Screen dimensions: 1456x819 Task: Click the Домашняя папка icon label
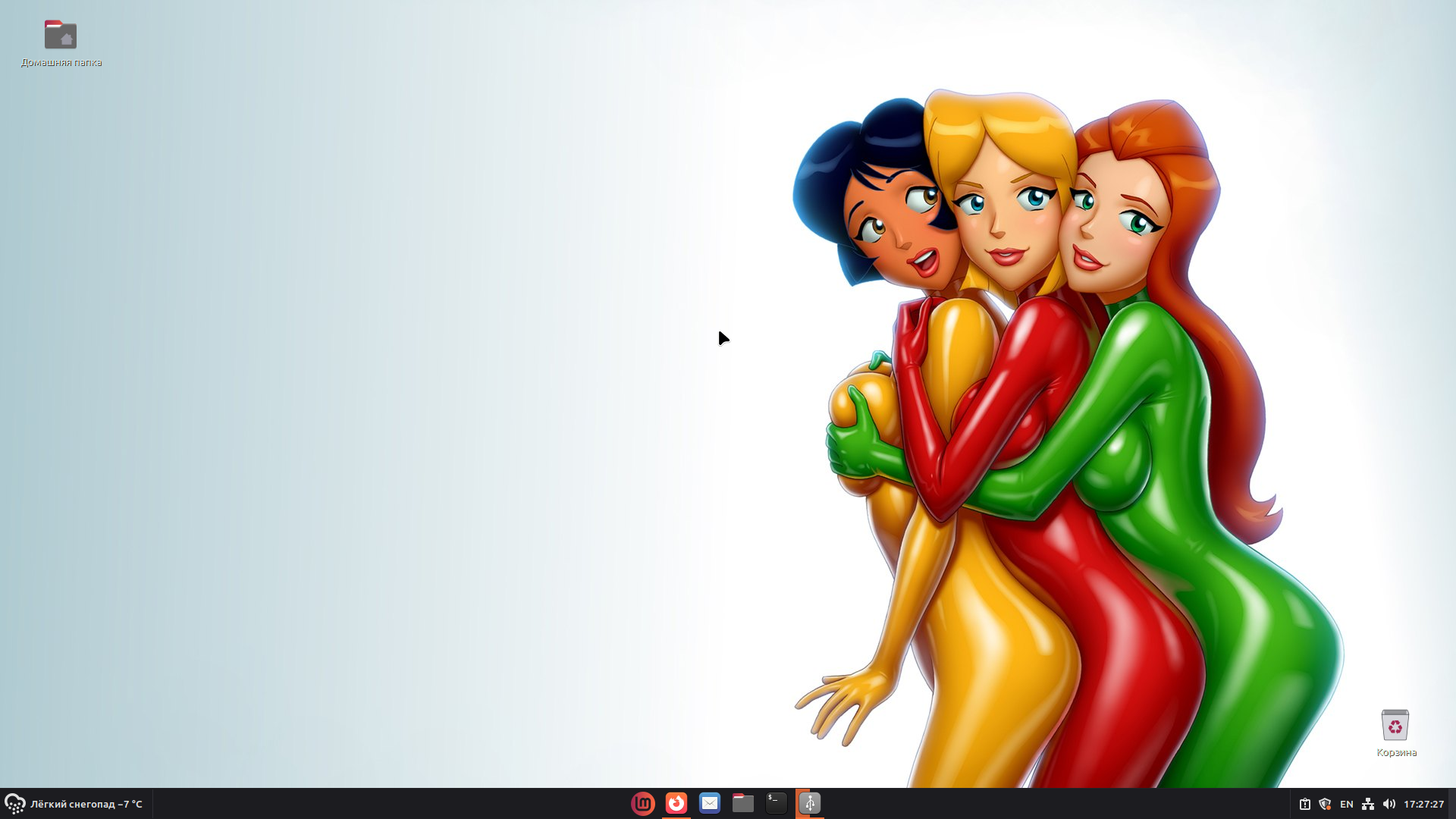61,62
